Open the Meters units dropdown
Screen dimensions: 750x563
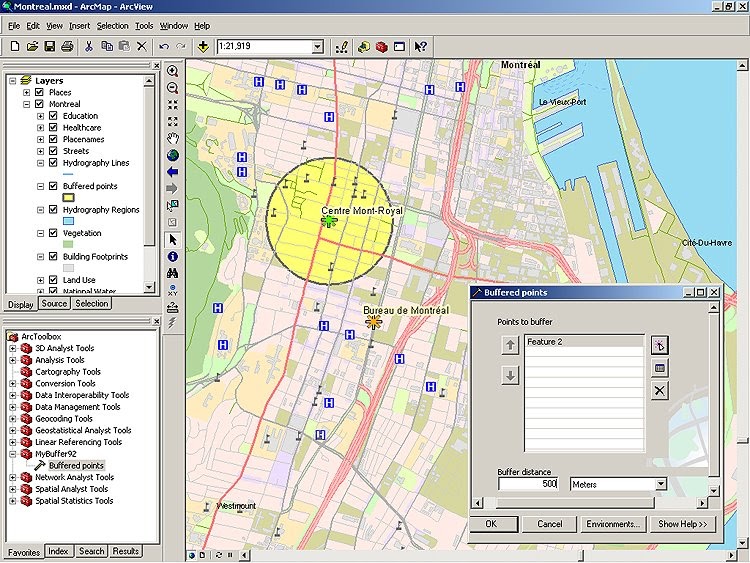click(660, 484)
